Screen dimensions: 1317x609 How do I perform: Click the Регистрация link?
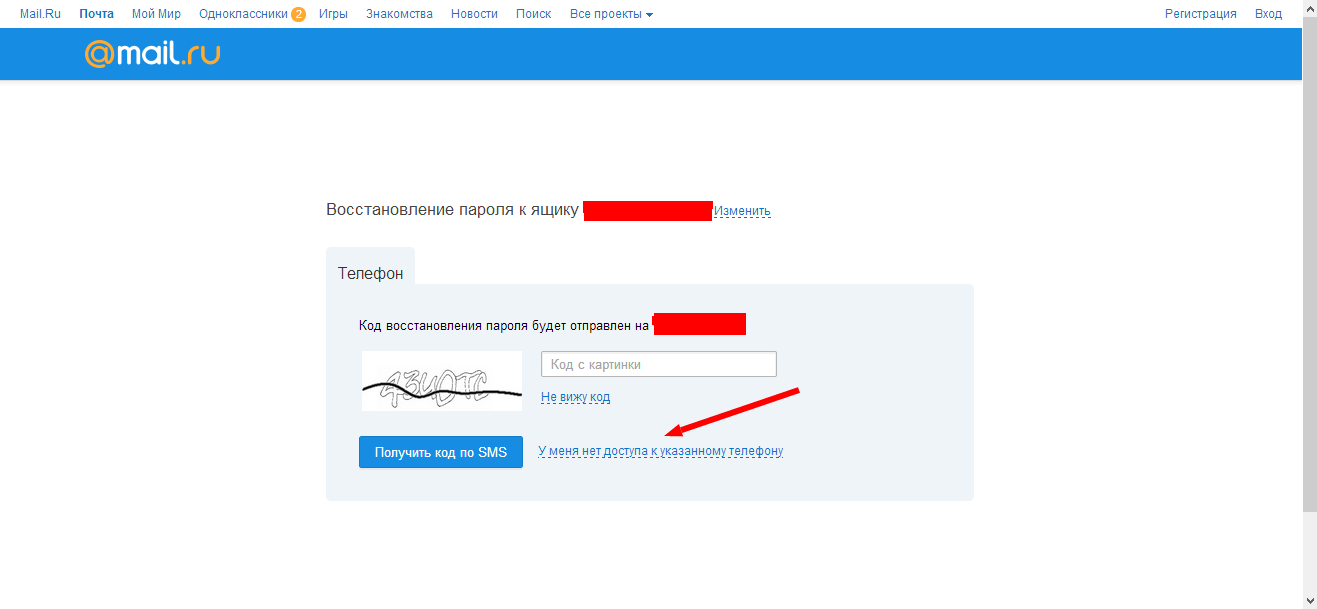point(1200,14)
